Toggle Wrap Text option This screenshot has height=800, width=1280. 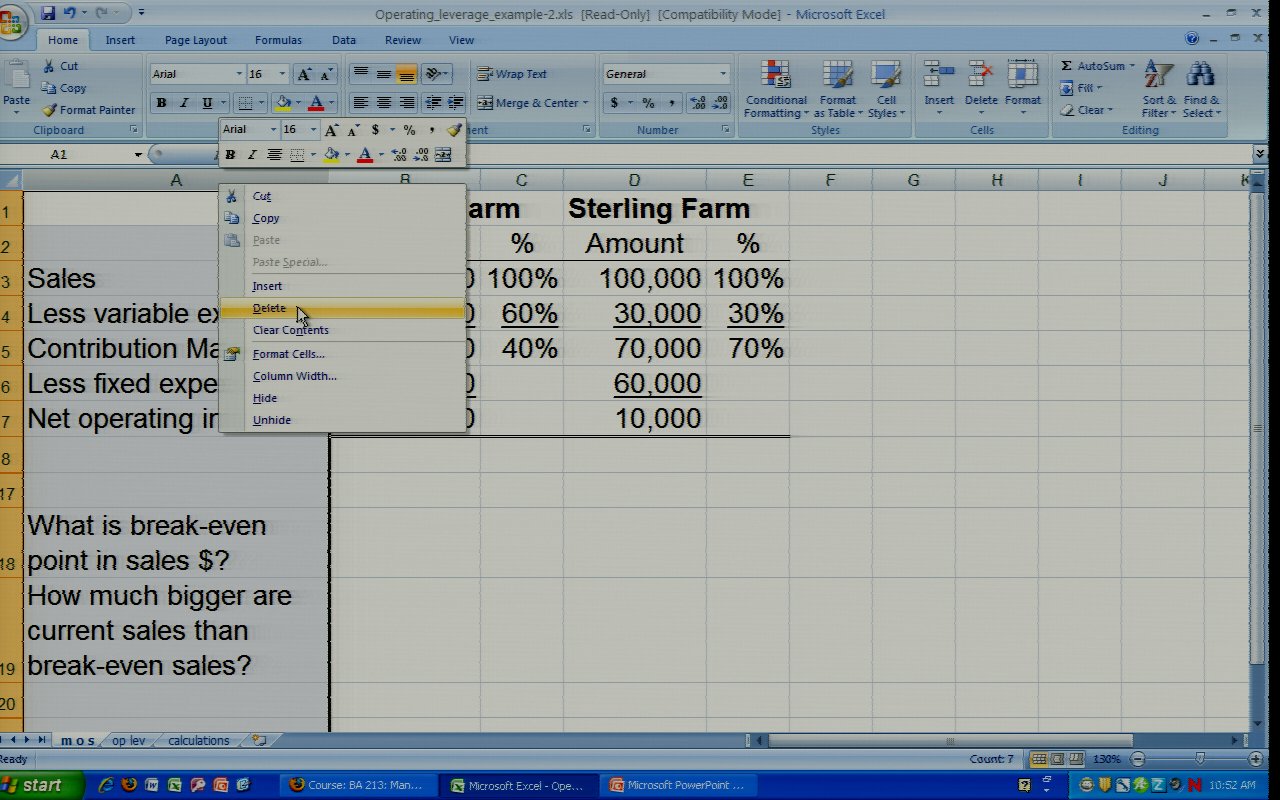[x=512, y=74]
